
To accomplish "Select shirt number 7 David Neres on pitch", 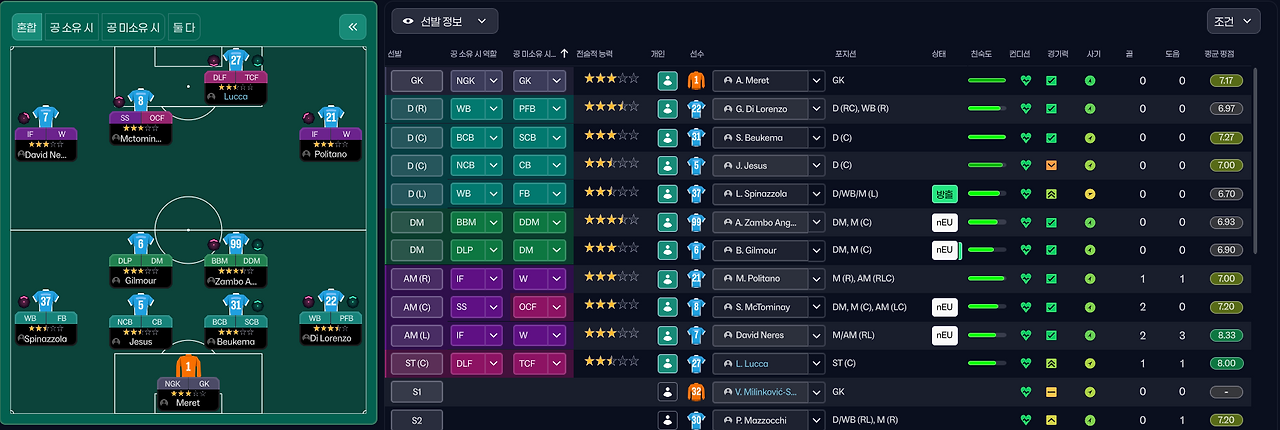I will click(48, 118).
